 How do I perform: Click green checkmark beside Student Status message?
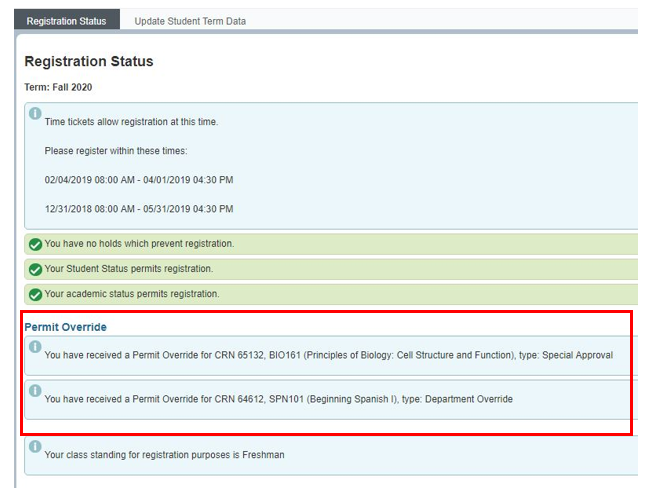click(x=35, y=269)
